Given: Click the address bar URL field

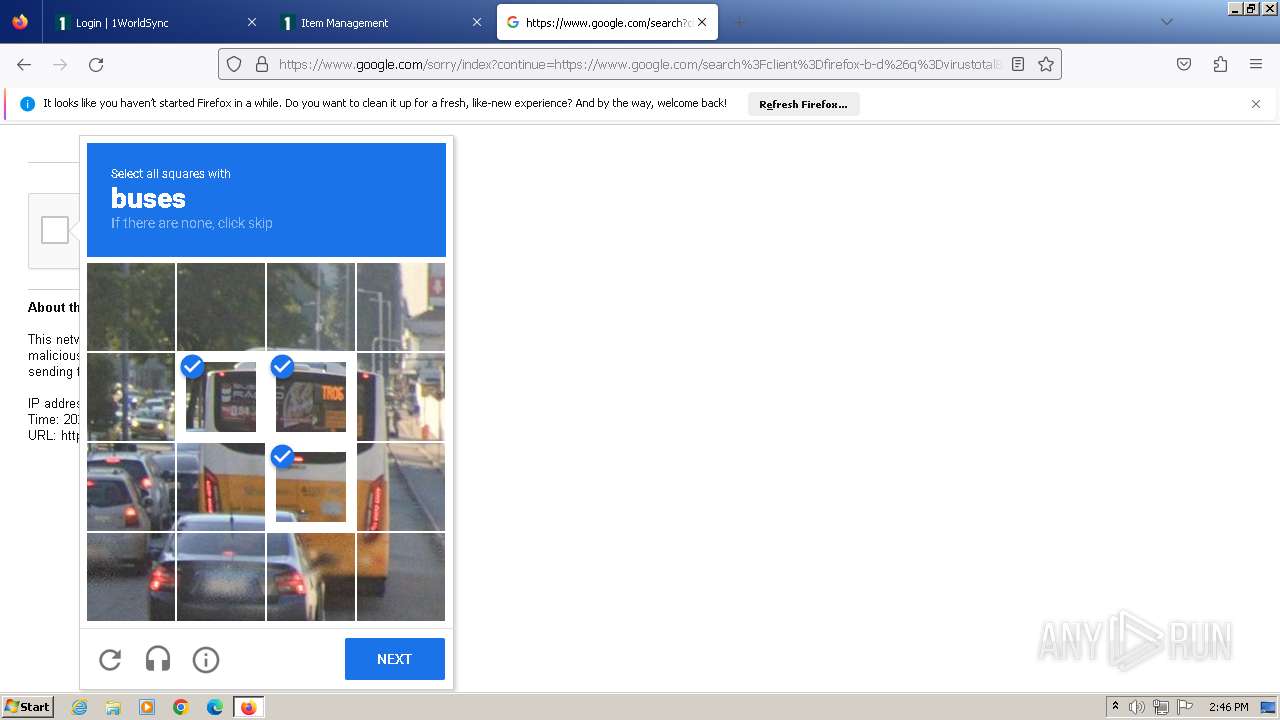Looking at the screenshot, I should [640, 64].
